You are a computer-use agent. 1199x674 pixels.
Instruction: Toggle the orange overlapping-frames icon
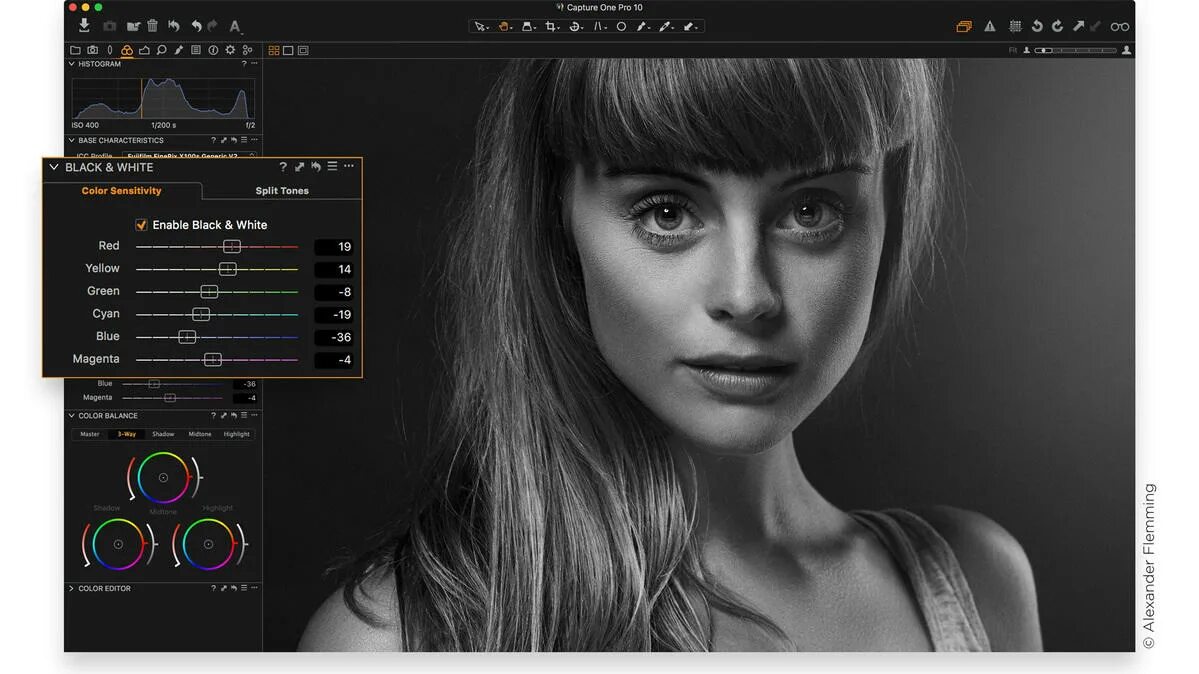(963, 26)
